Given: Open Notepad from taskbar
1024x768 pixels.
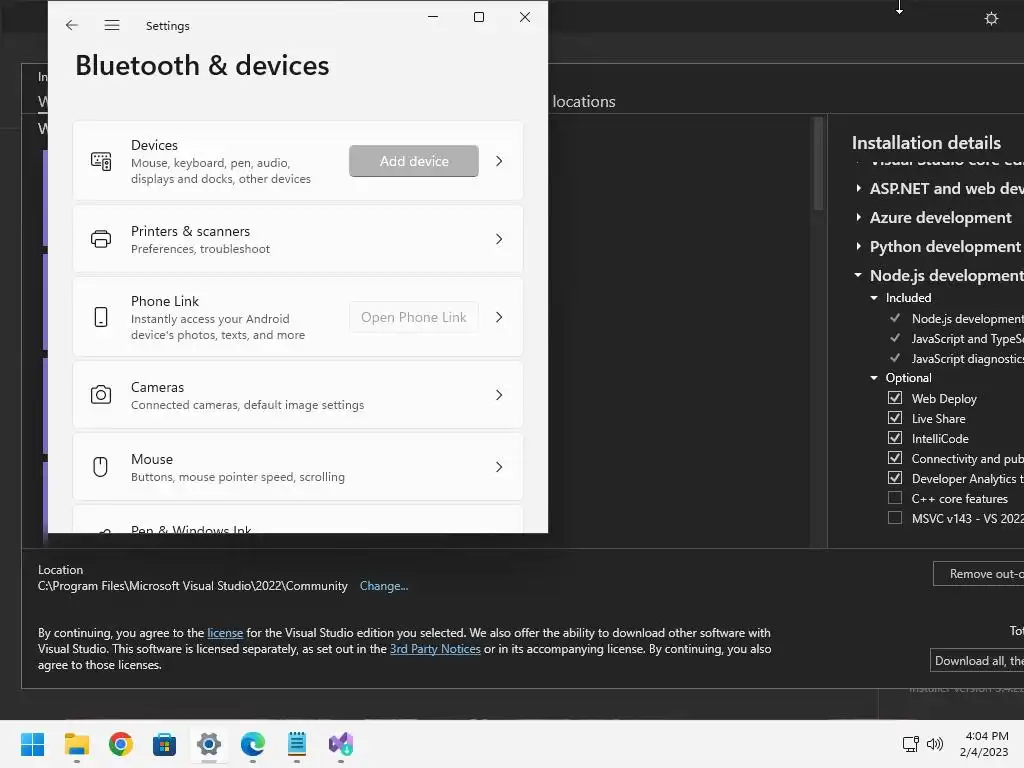Looking at the screenshot, I should (x=296, y=744).
